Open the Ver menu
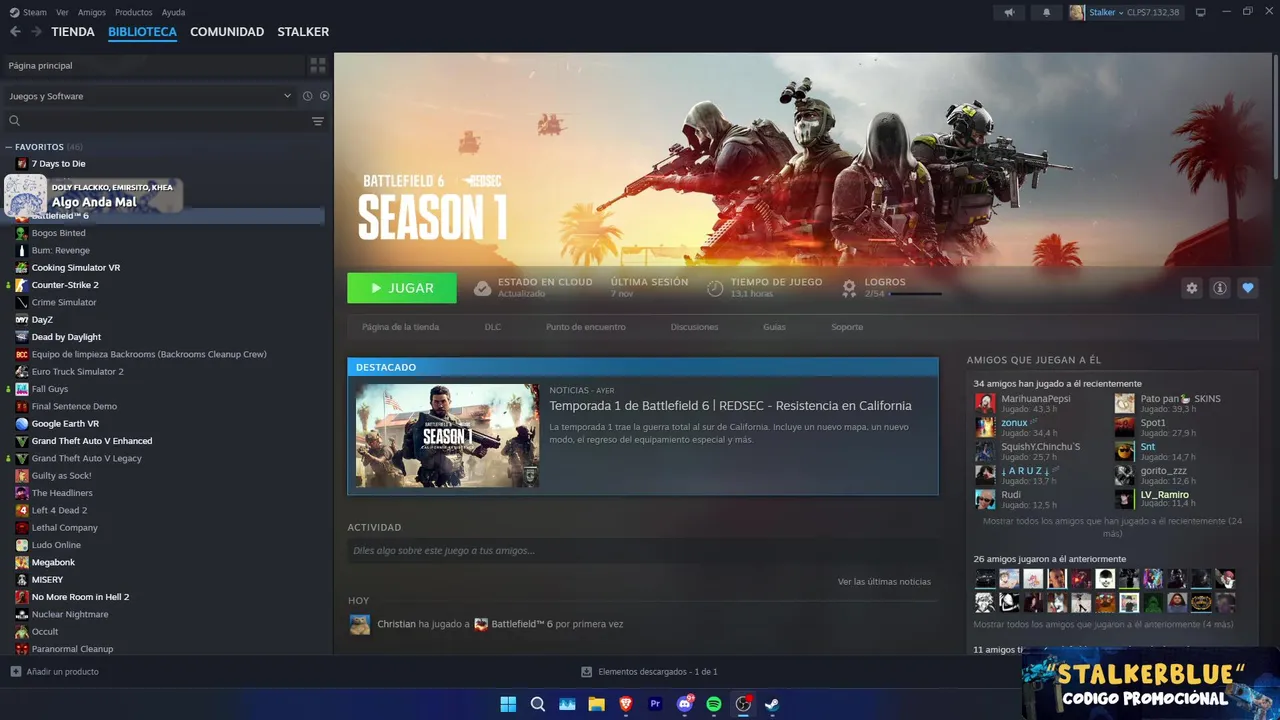 click(x=62, y=12)
